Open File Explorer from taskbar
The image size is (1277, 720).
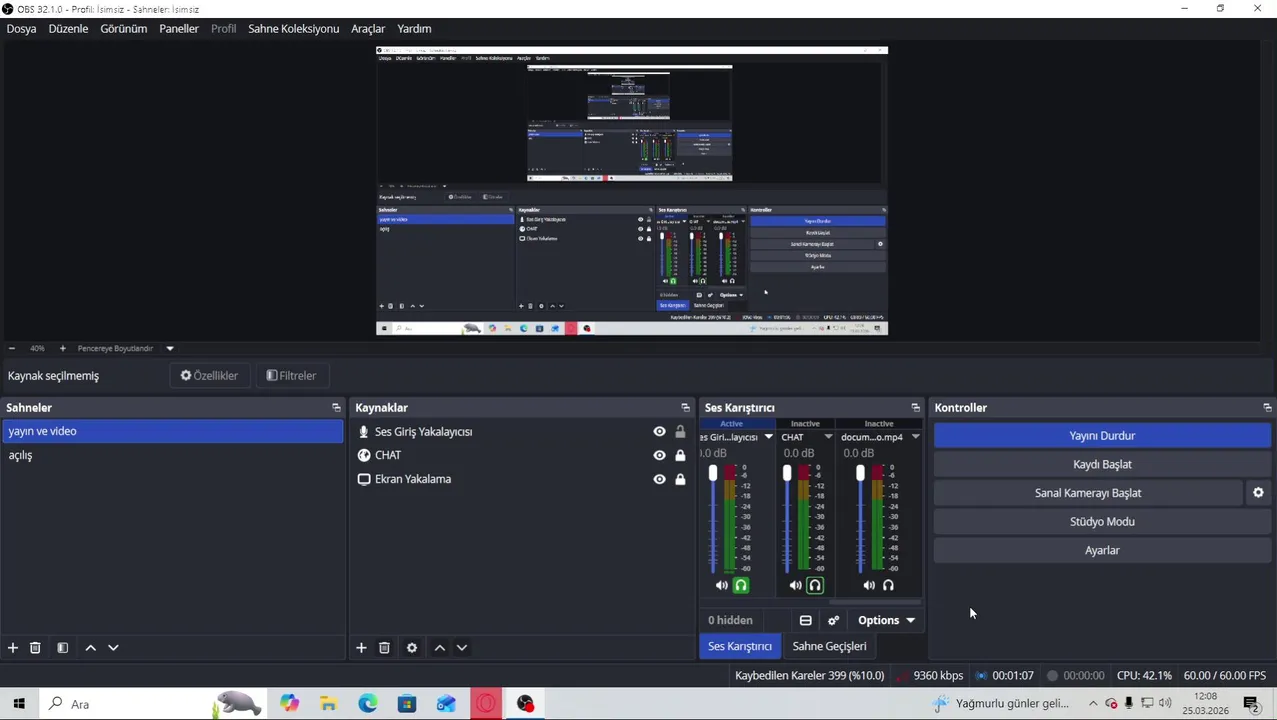[328, 704]
